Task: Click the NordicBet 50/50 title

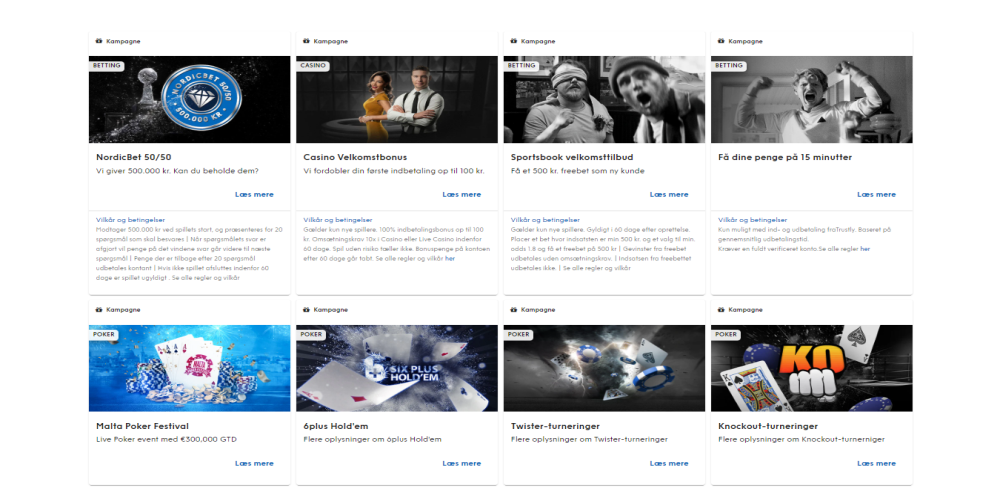Action: [x=133, y=157]
